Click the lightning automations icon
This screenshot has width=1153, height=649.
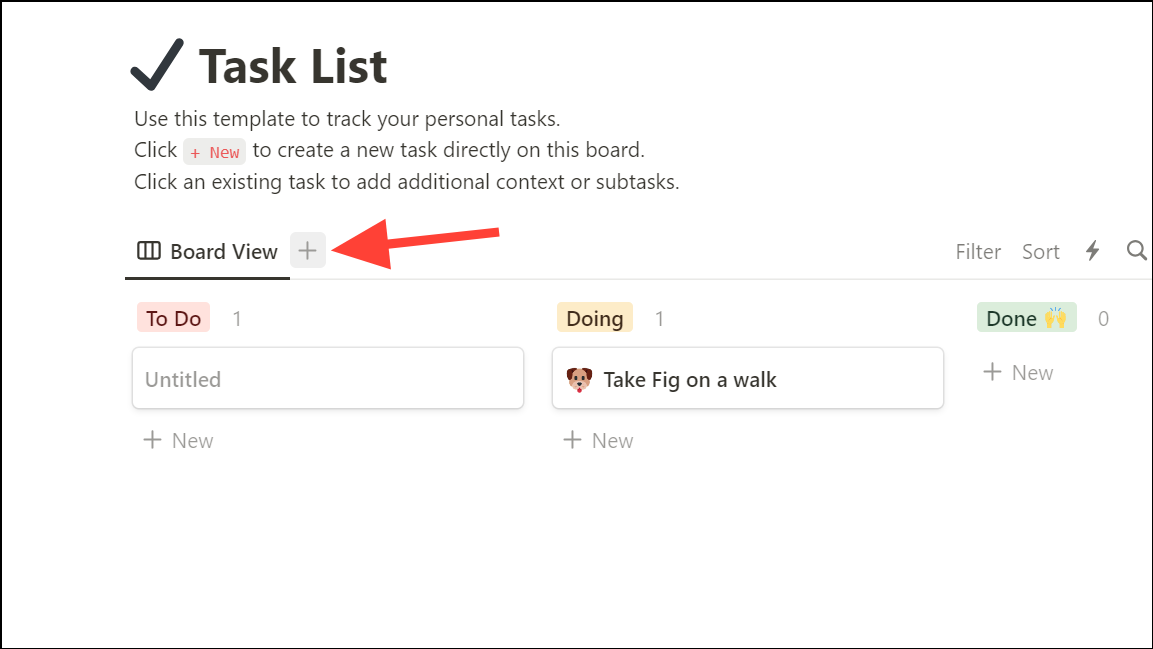click(x=1092, y=250)
